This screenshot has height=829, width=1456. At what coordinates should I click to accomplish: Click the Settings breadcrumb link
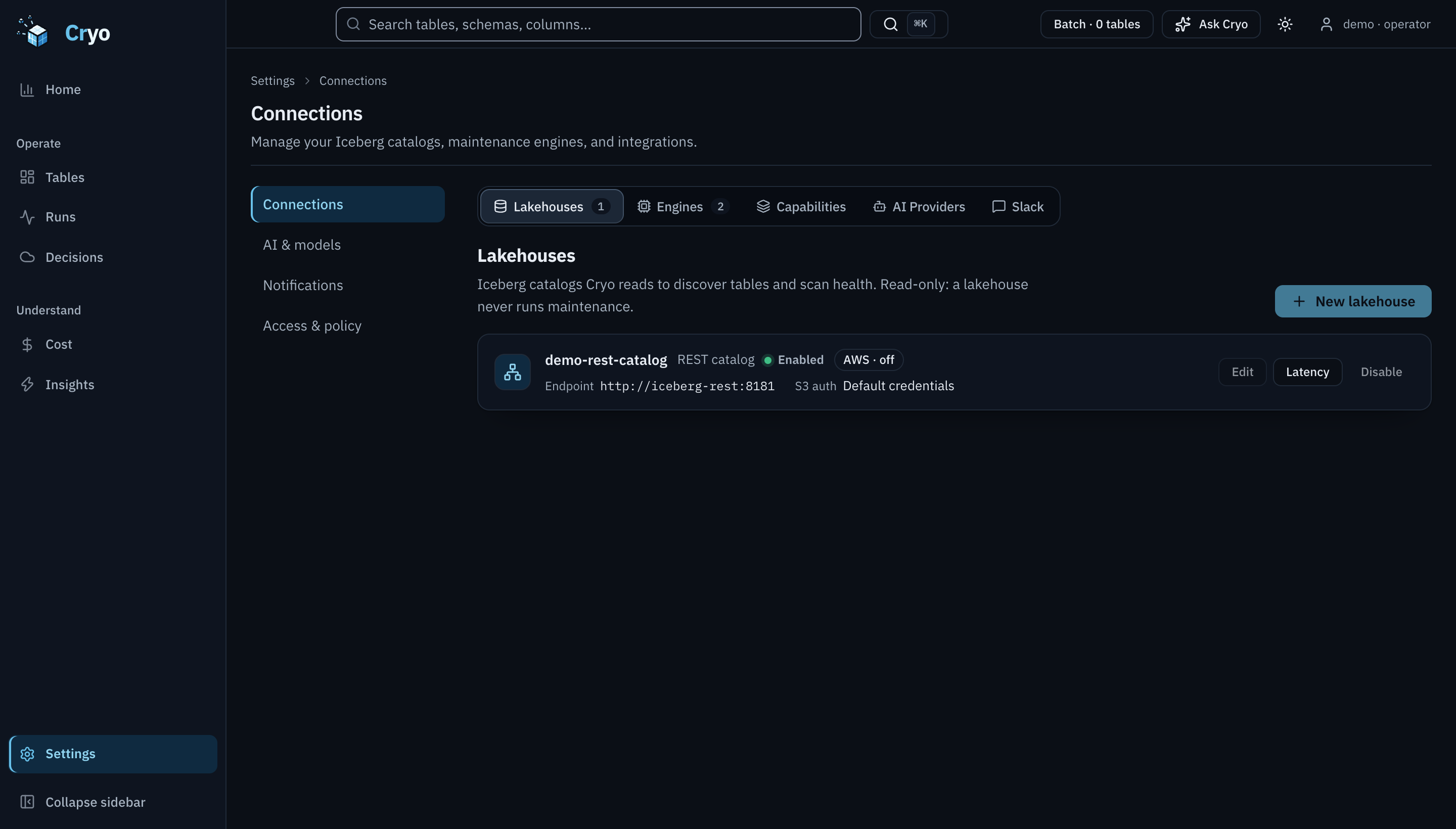[273, 81]
